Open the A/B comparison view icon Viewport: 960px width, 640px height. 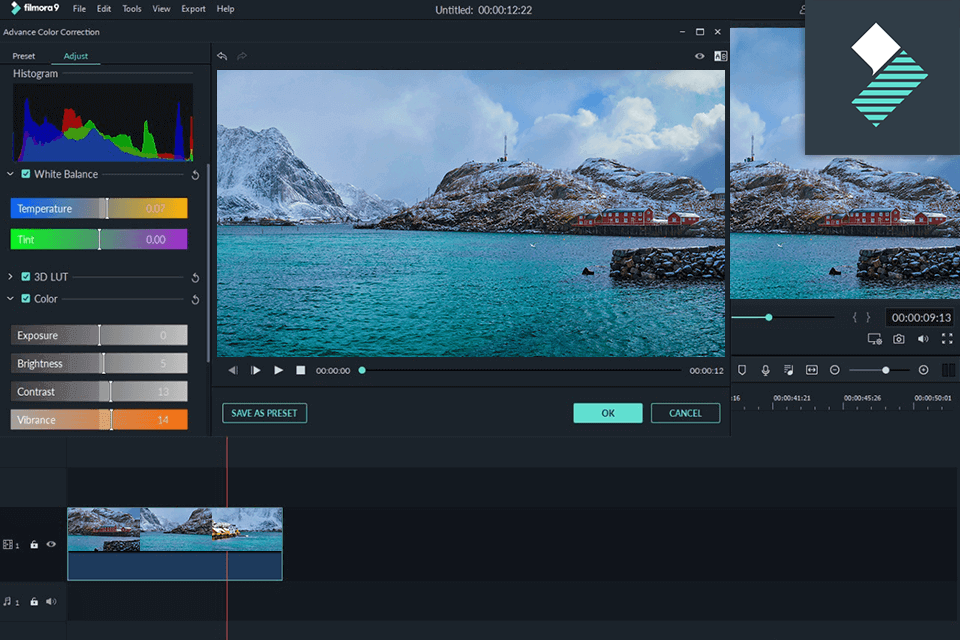pyautogui.click(x=720, y=56)
